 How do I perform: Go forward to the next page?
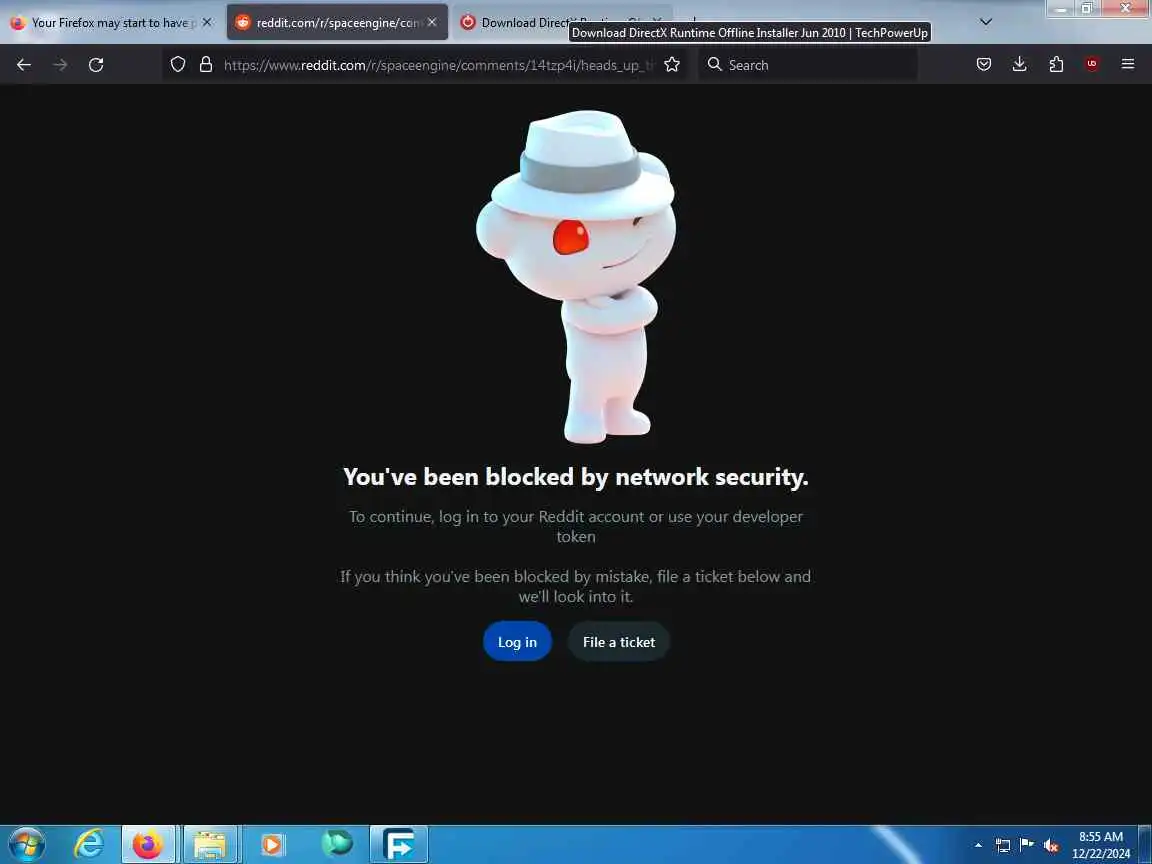[60, 65]
